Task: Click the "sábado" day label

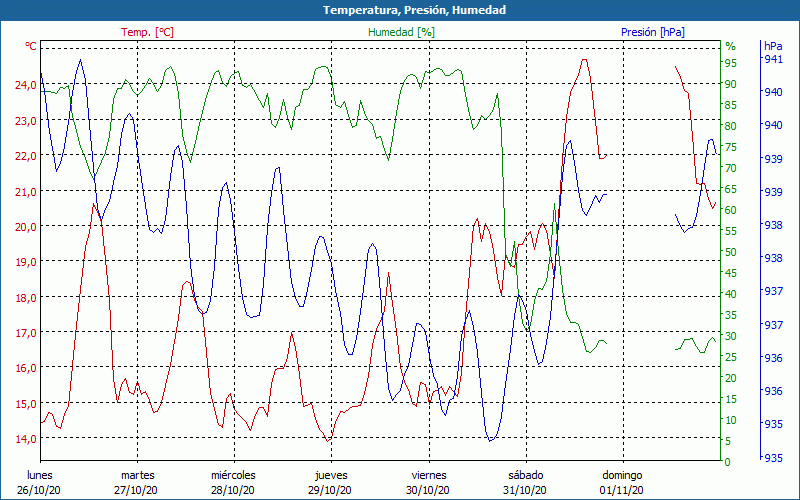Action: click(526, 476)
